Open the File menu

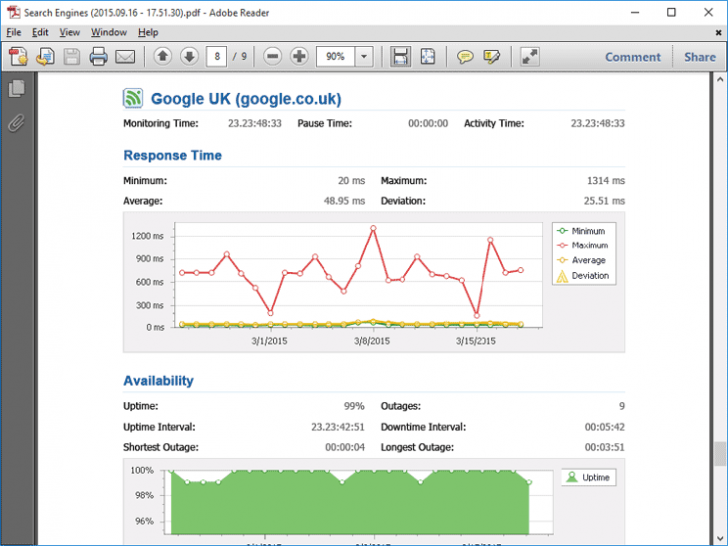pos(14,32)
